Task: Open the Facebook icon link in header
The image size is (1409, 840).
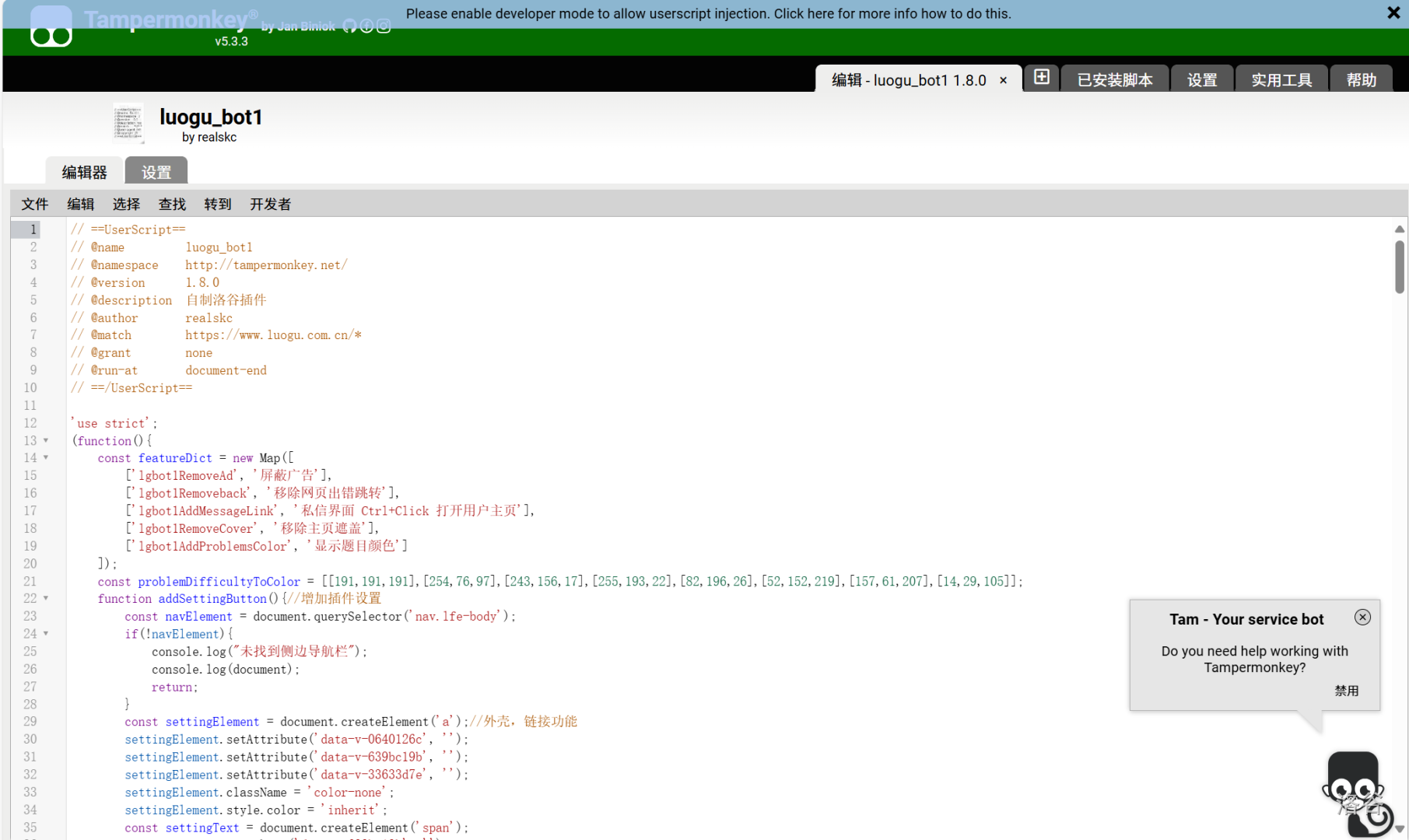Action: (x=366, y=26)
